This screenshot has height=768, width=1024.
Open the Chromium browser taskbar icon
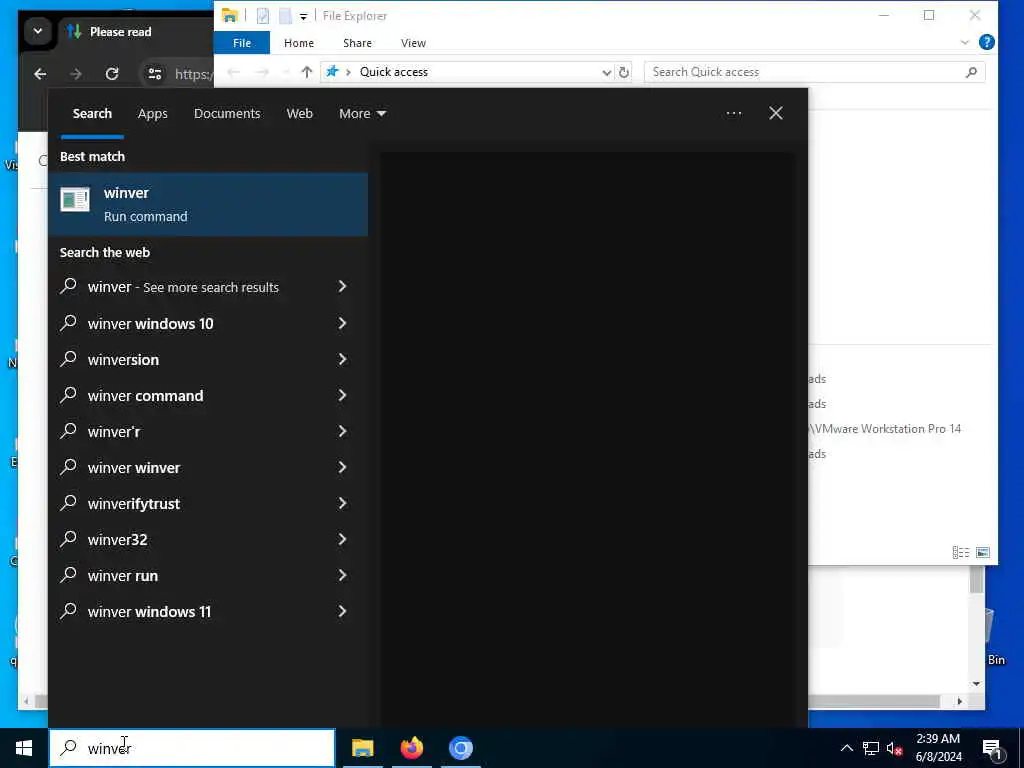[x=460, y=748]
